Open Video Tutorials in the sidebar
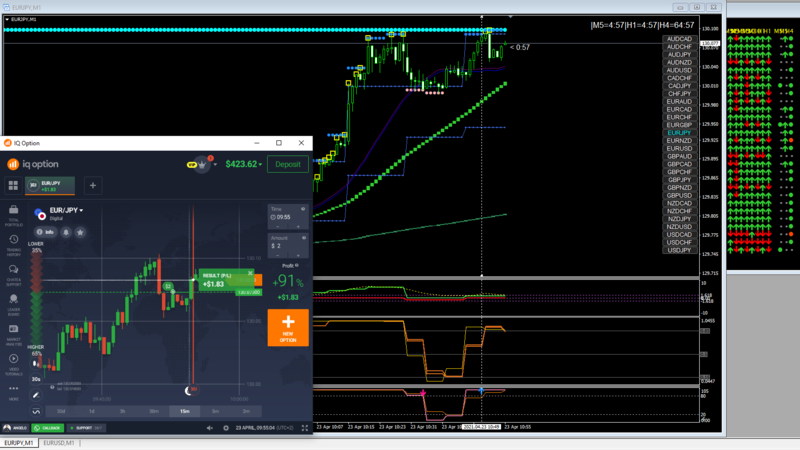 14,364
